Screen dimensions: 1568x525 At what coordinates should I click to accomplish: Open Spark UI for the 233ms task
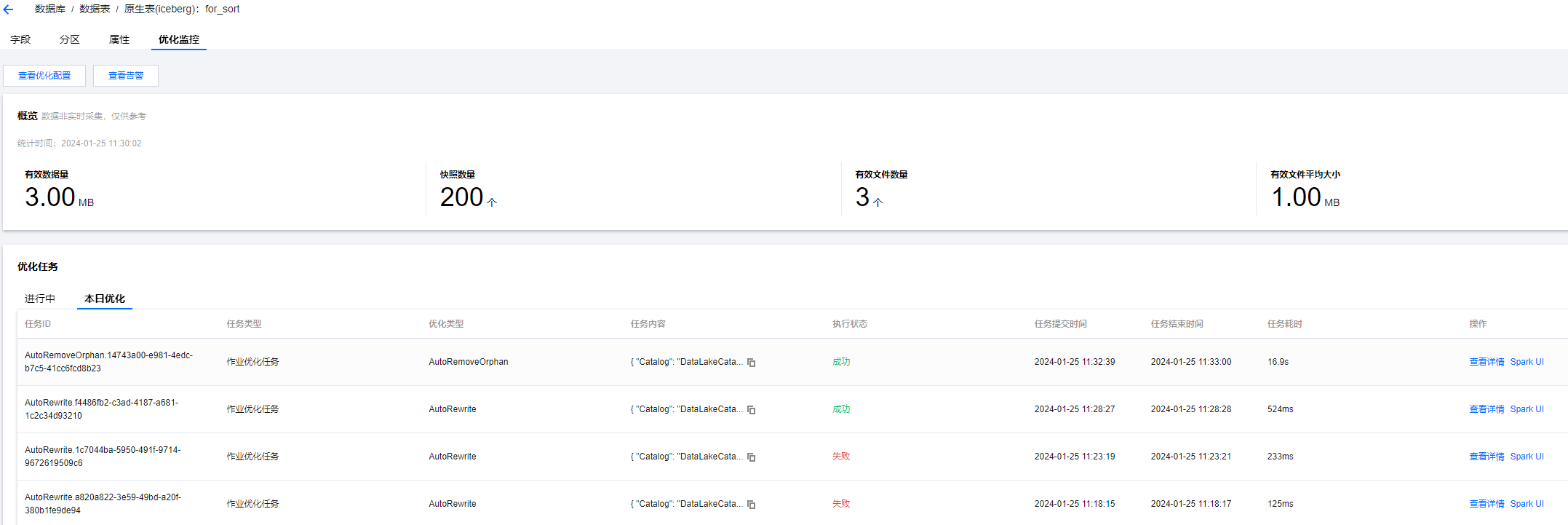coord(1527,457)
